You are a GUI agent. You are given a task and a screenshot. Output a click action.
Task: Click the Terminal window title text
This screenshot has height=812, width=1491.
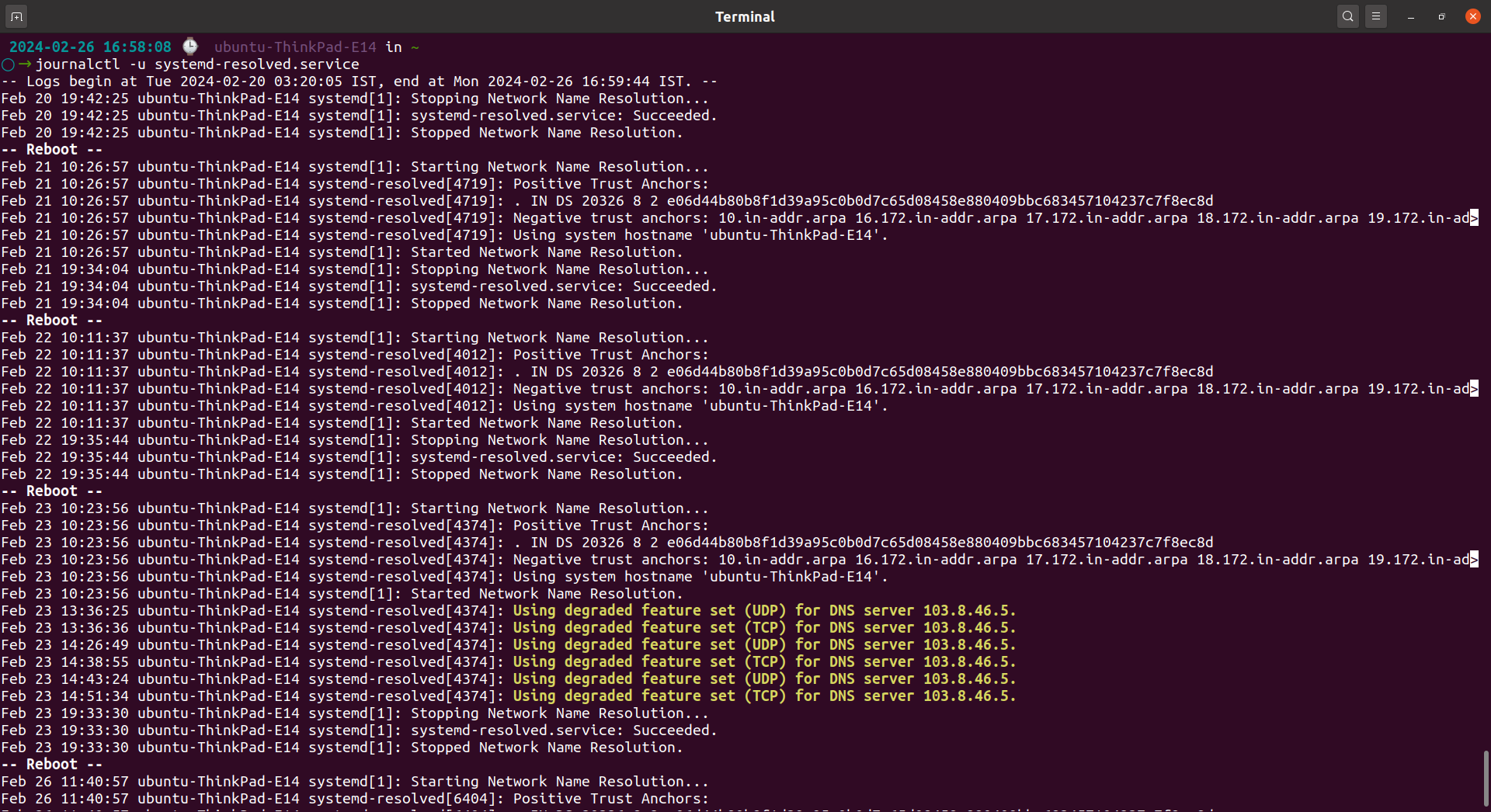745,16
